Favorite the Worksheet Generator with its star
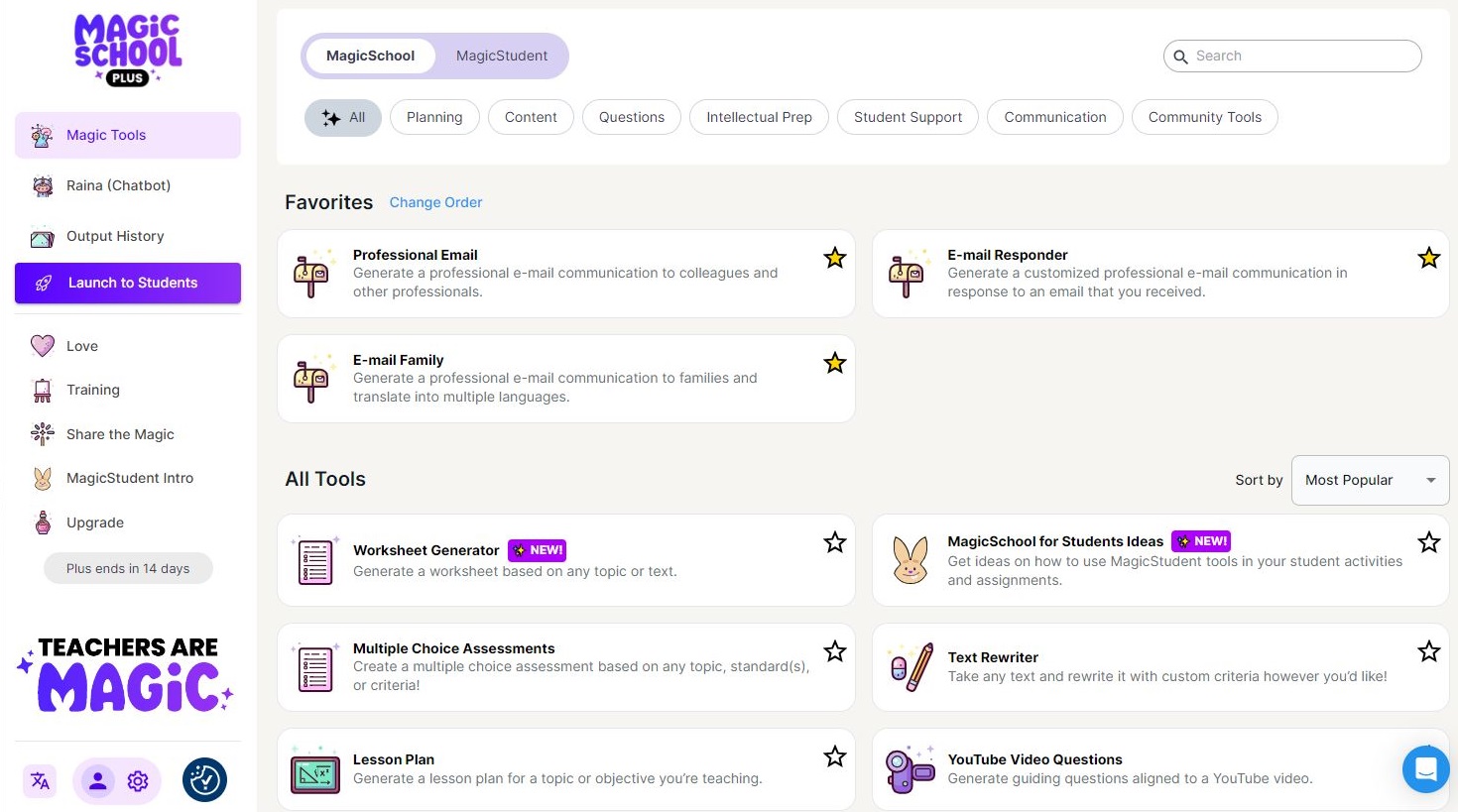Screen dimensions: 1458x812 pyautogui.click(x=835, y=542)
